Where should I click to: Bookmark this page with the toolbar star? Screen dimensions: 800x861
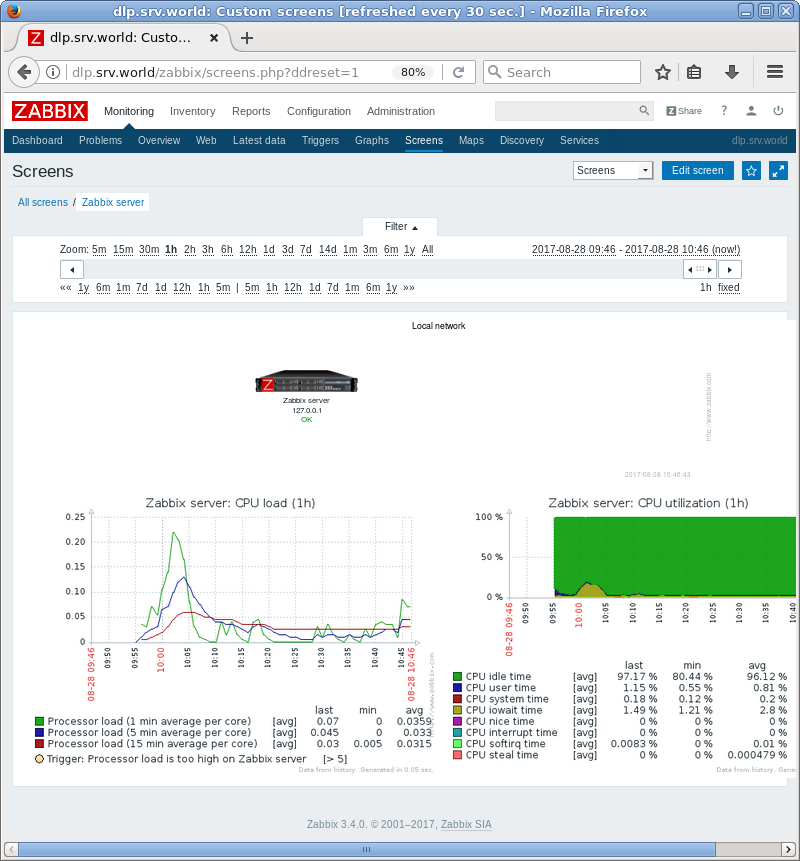663,72
